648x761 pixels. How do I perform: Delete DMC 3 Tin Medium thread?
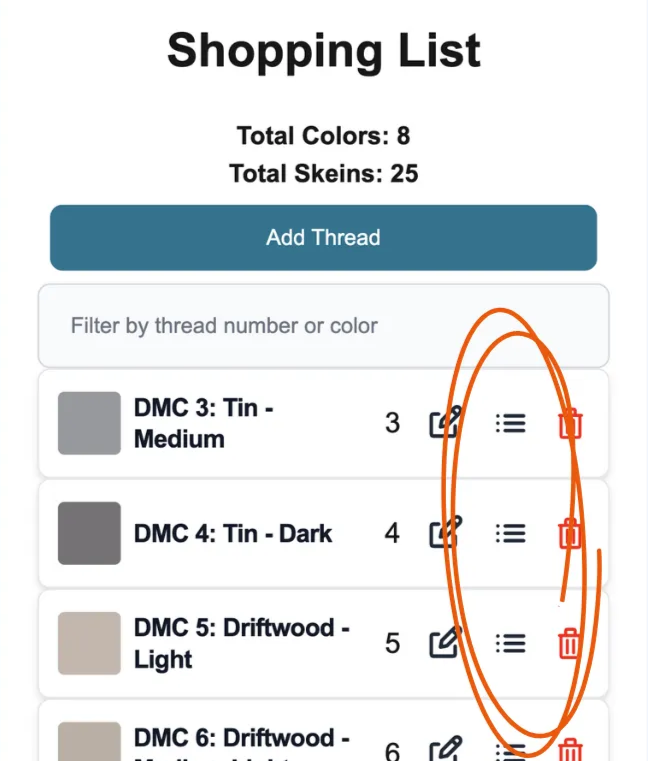(569, 423)
